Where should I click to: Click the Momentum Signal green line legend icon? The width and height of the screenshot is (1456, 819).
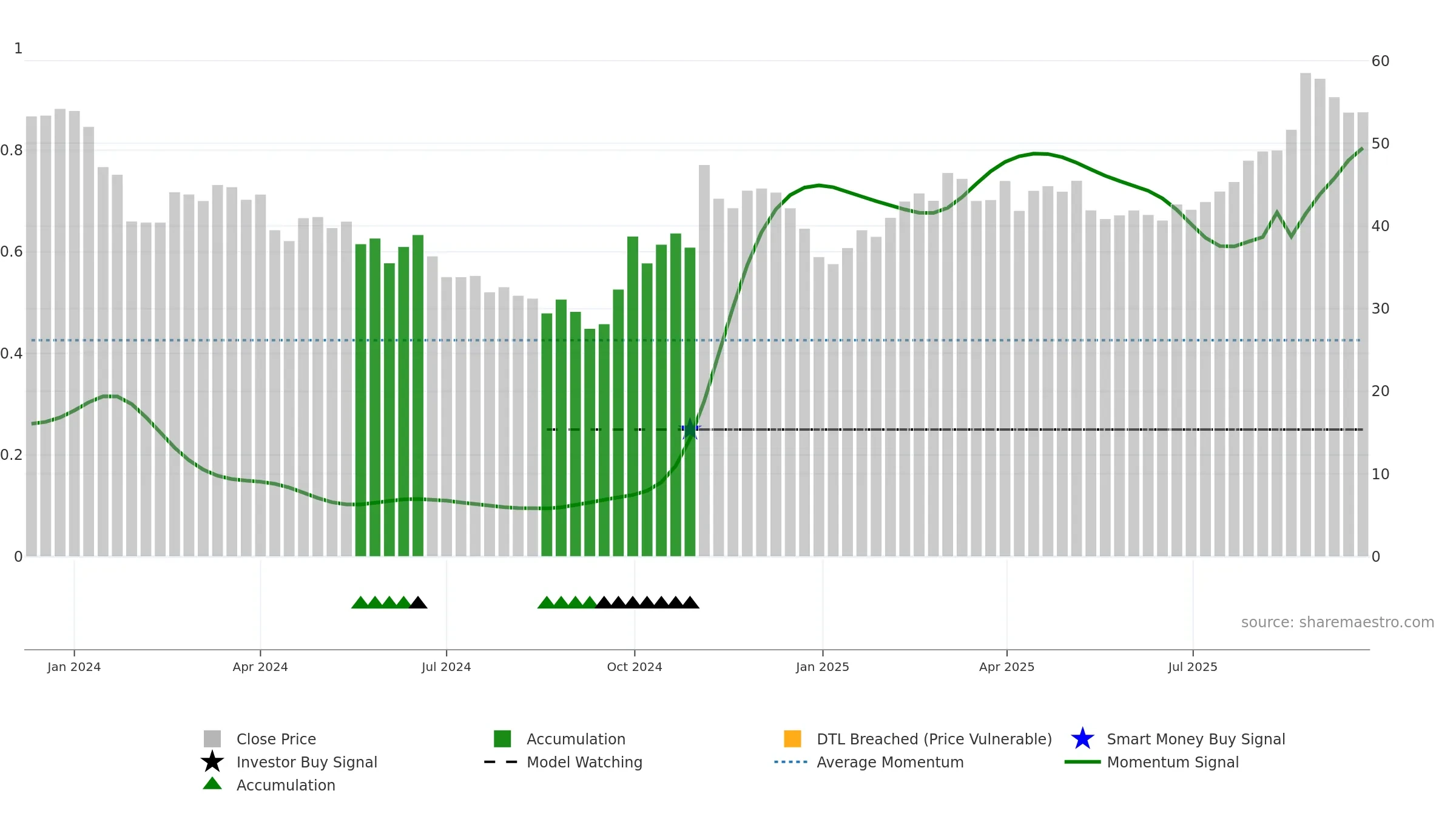pos(1082,762)
